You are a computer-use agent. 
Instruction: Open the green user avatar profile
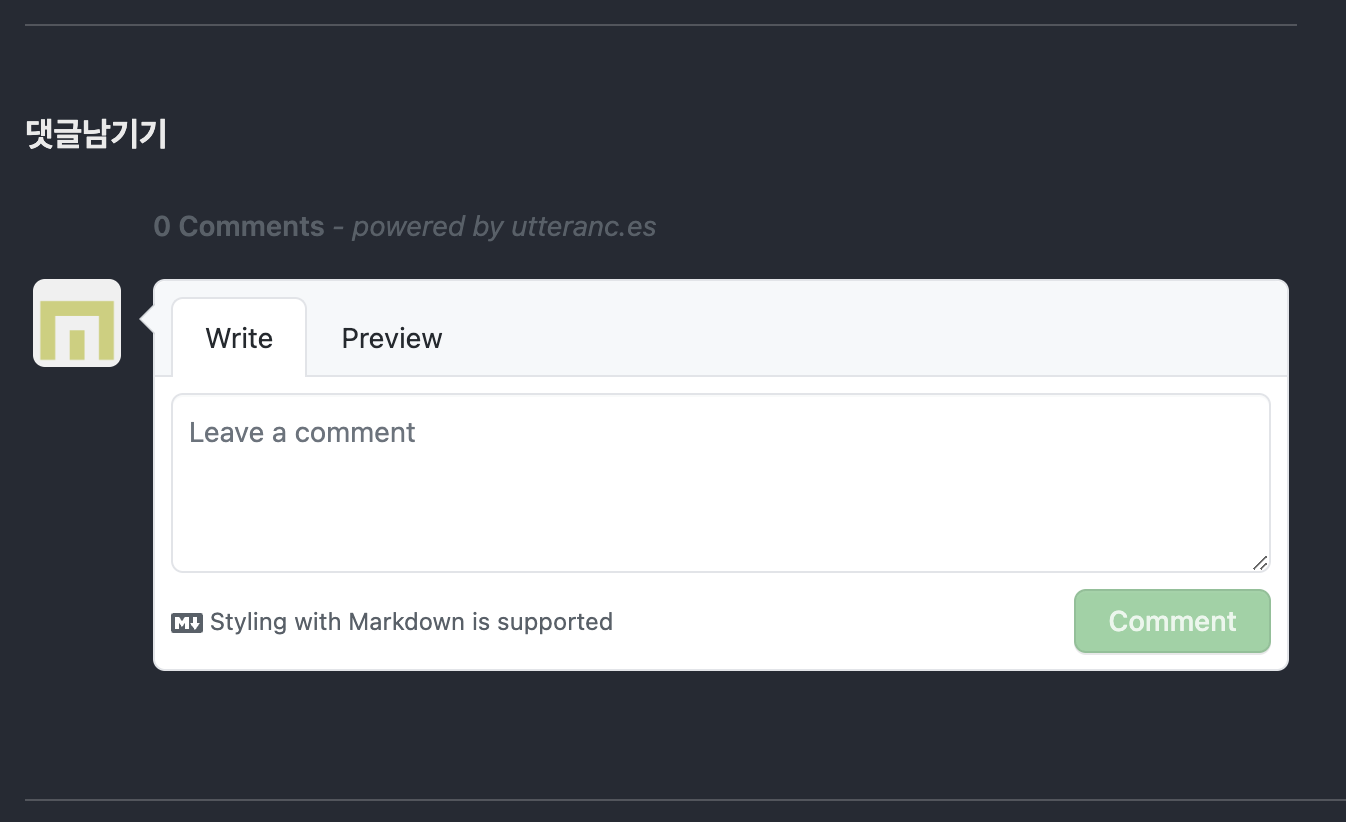point(77,323)
